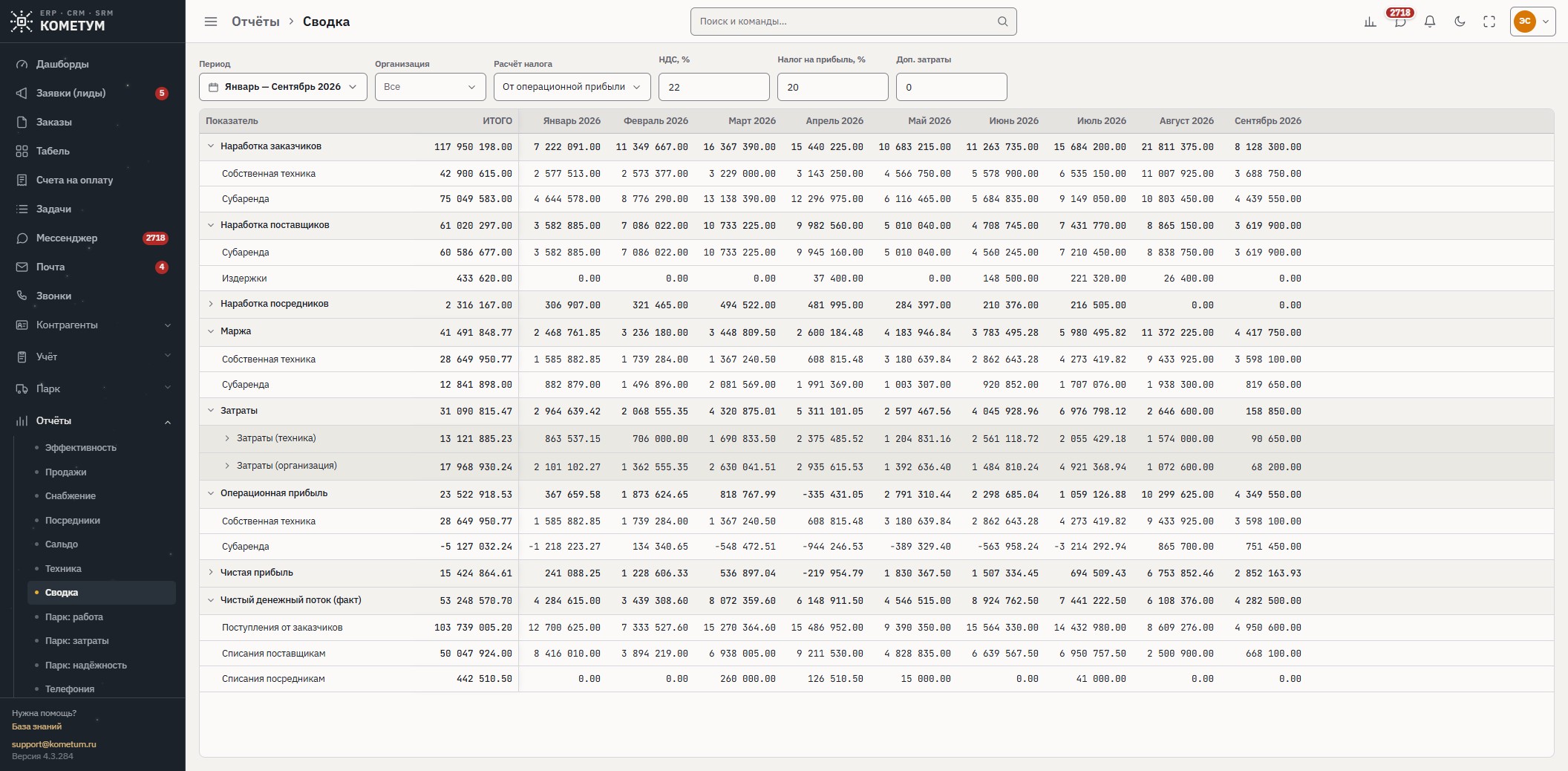This screenshot has height=771, width=1568.
Task: Focus the НДС, % input field
Action: point(713,87)
